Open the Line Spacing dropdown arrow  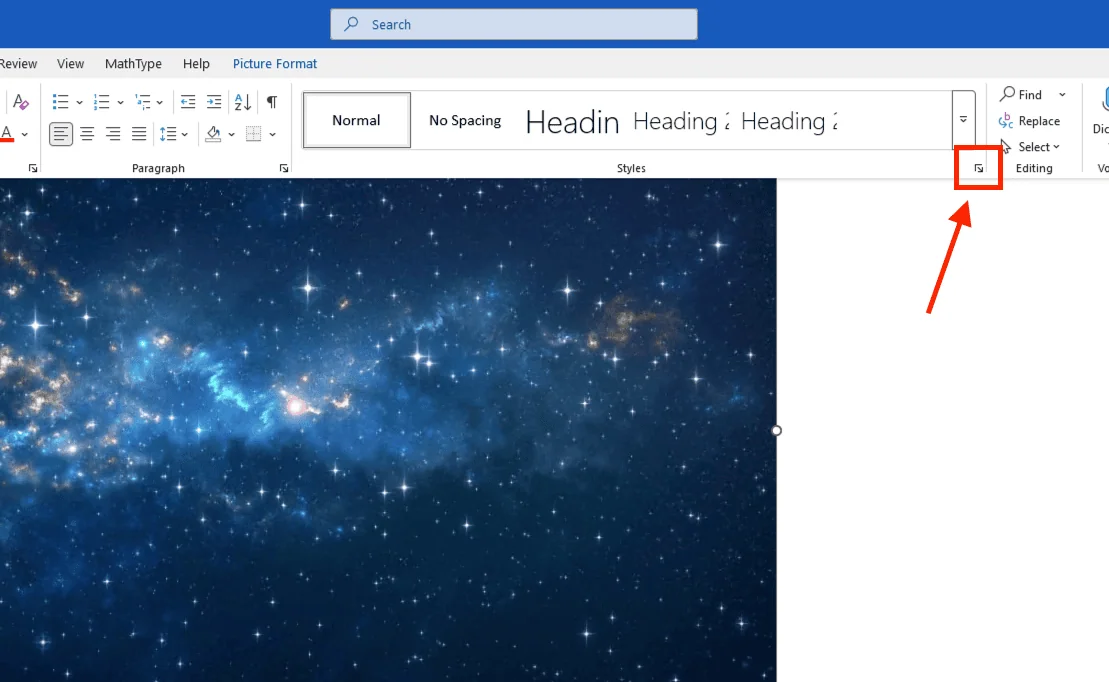pyautogui.click(x=185, y=134)
